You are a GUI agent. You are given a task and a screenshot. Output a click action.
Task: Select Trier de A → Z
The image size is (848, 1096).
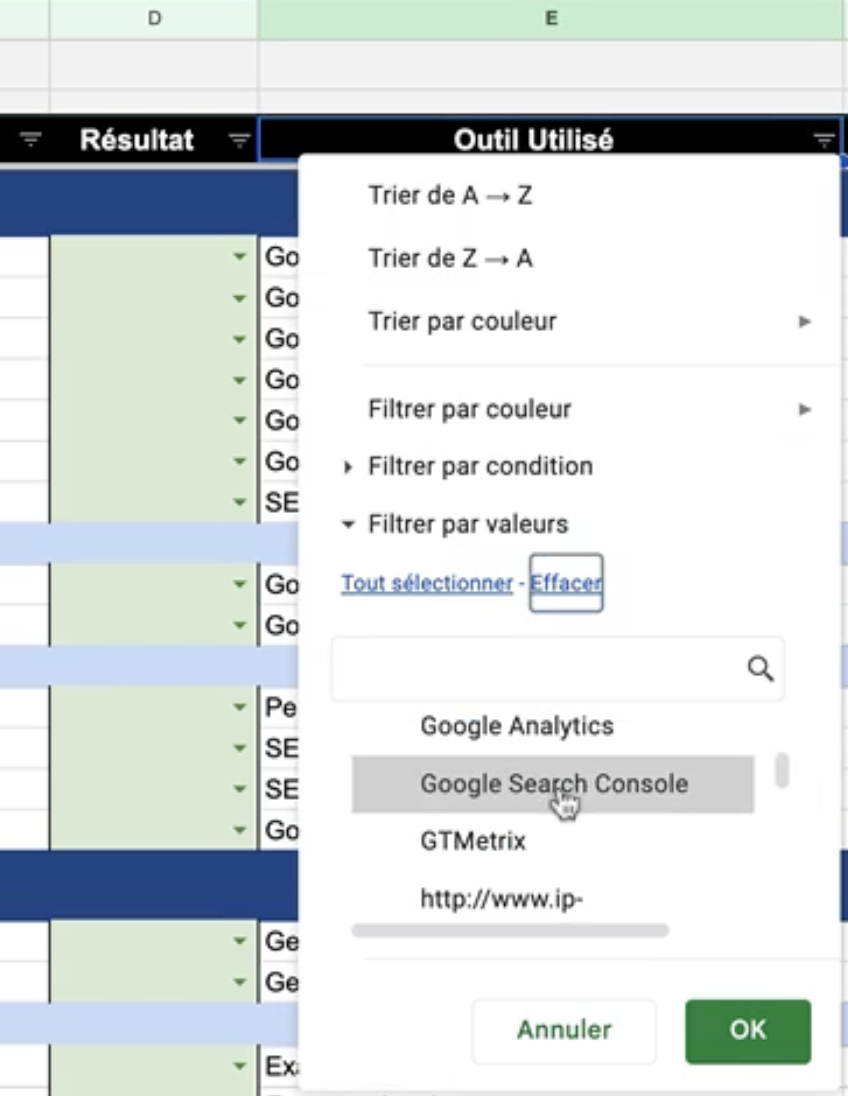pyautogui.click(x=450, y=196)
